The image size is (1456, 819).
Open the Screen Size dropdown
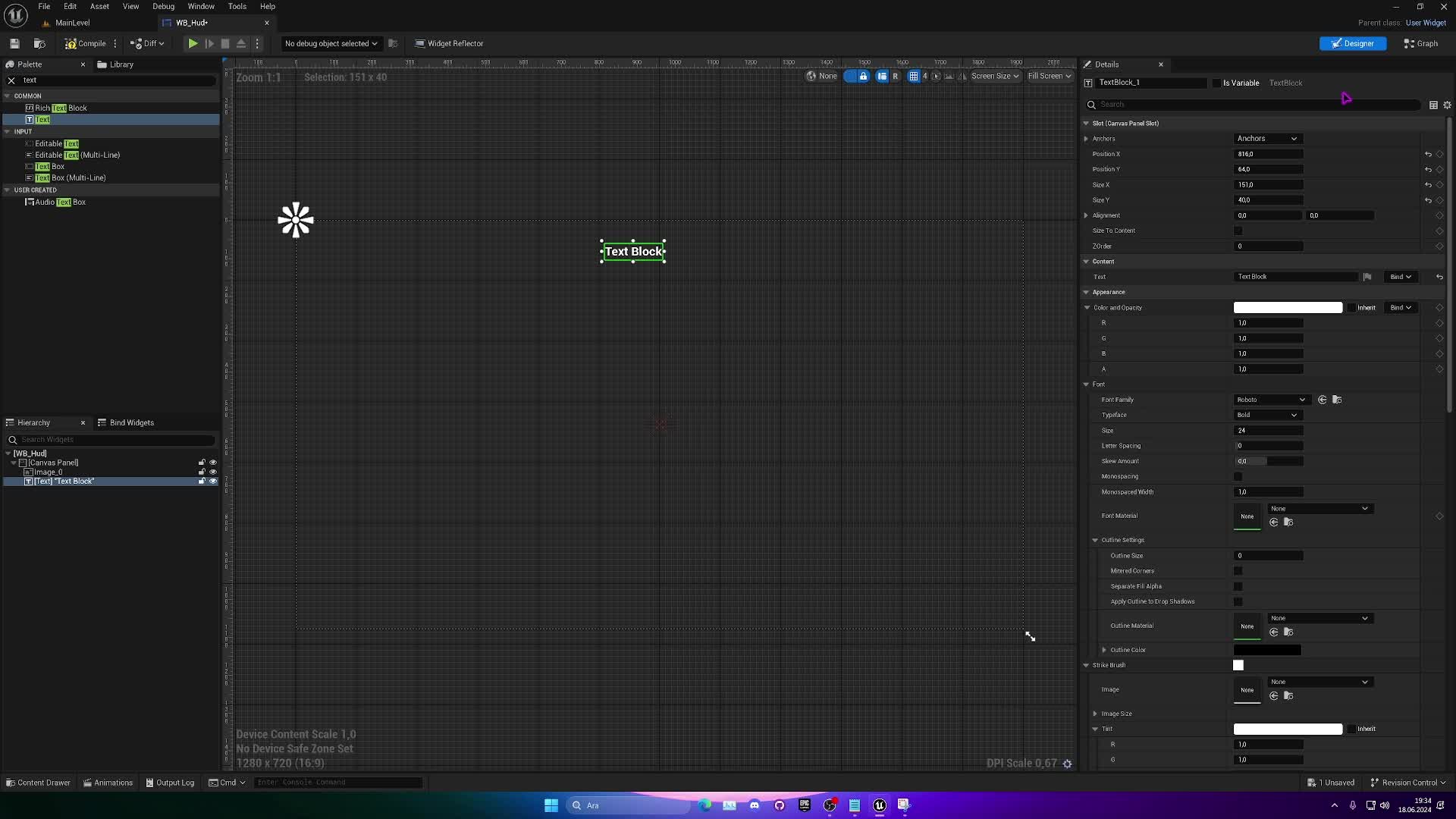coord(995,76)
